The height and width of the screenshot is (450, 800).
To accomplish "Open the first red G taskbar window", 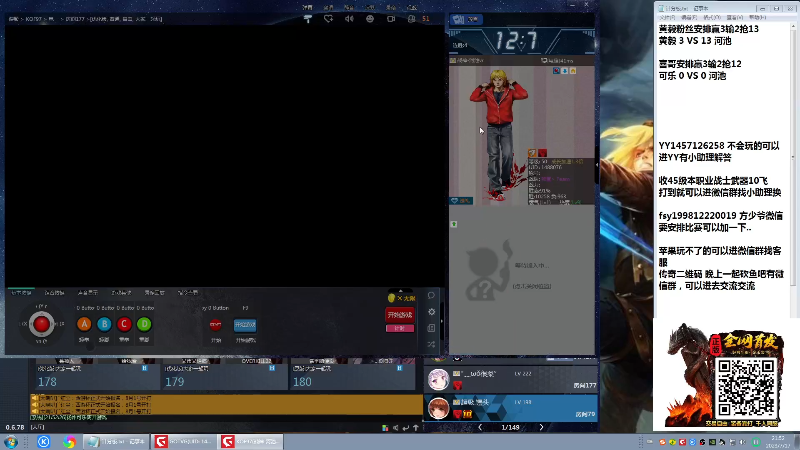I will click(184, 441).
